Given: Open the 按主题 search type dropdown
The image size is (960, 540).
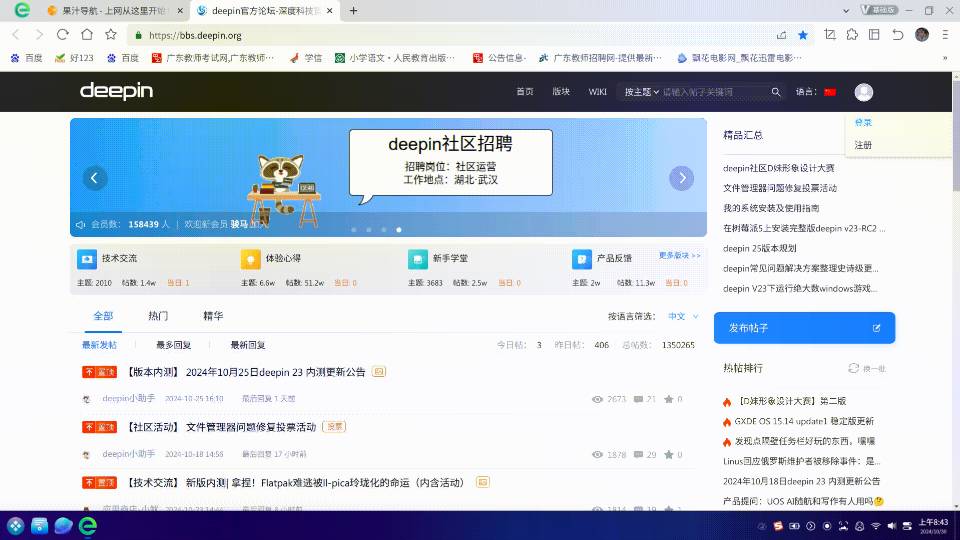Looking at the screenshot, I should tap(641, 92).
